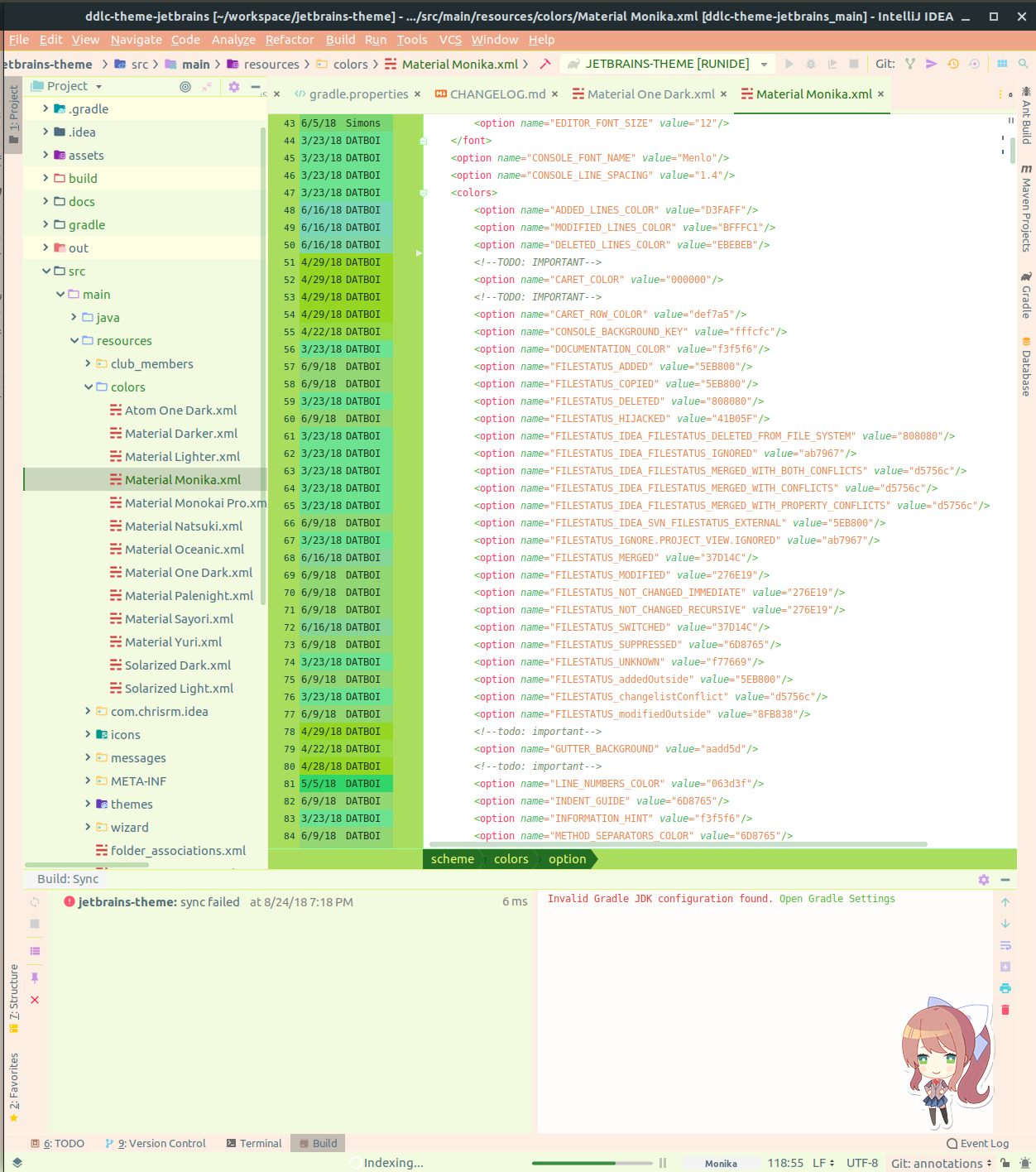The height and width of the screenshot is (1172, 1036).
Task: Delete build contents with trash icon
Action: 1005,1009
